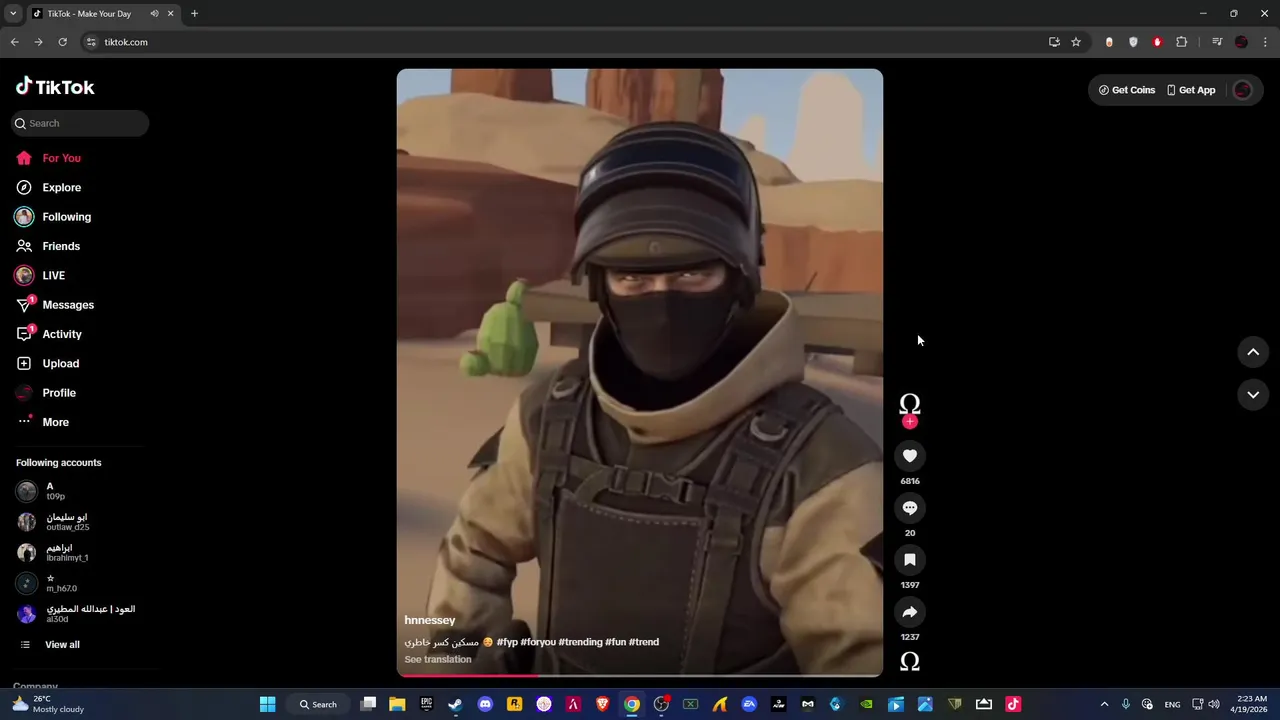Reload the page

tap(62, 42)
